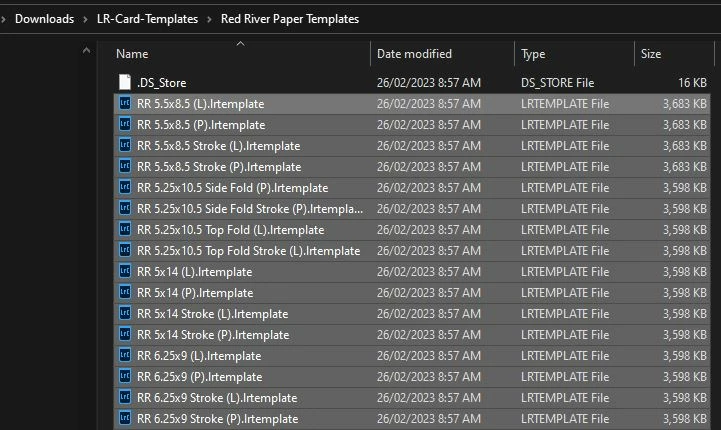
Task: Select the file name .DS_Store
Action: pyautogui.click(x=161, y=83)
